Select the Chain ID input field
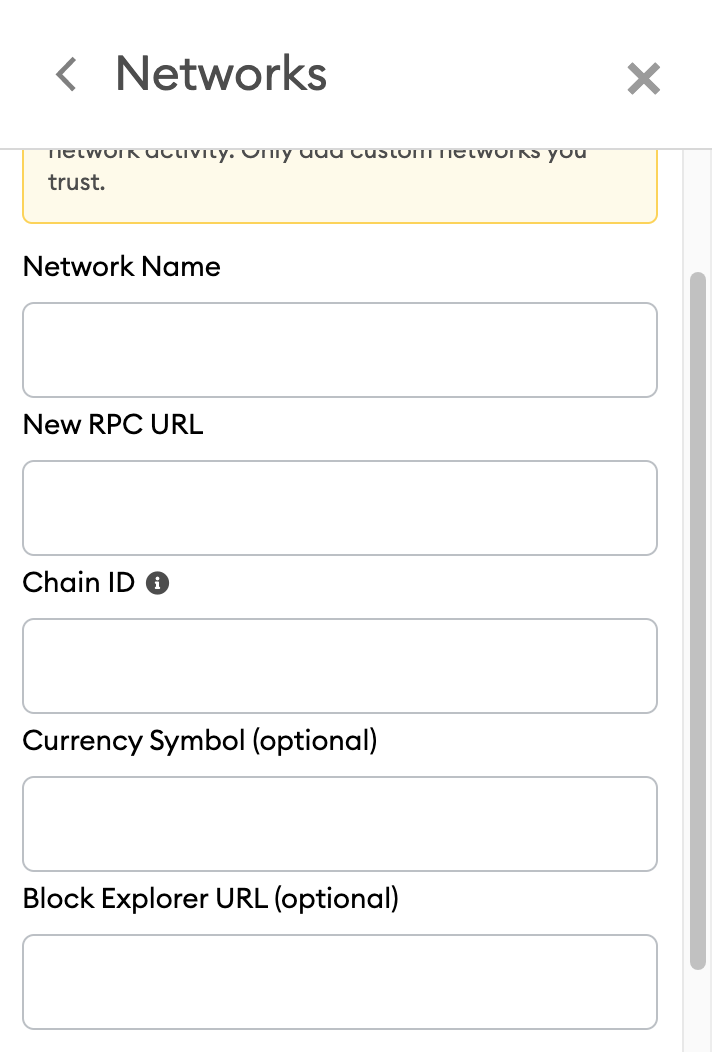This screenshot has height=1052, width=712. click(x=339, y=666)
